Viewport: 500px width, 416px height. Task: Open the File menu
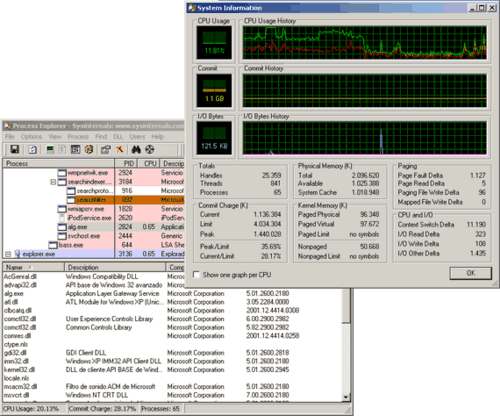[x=10, y=137]
